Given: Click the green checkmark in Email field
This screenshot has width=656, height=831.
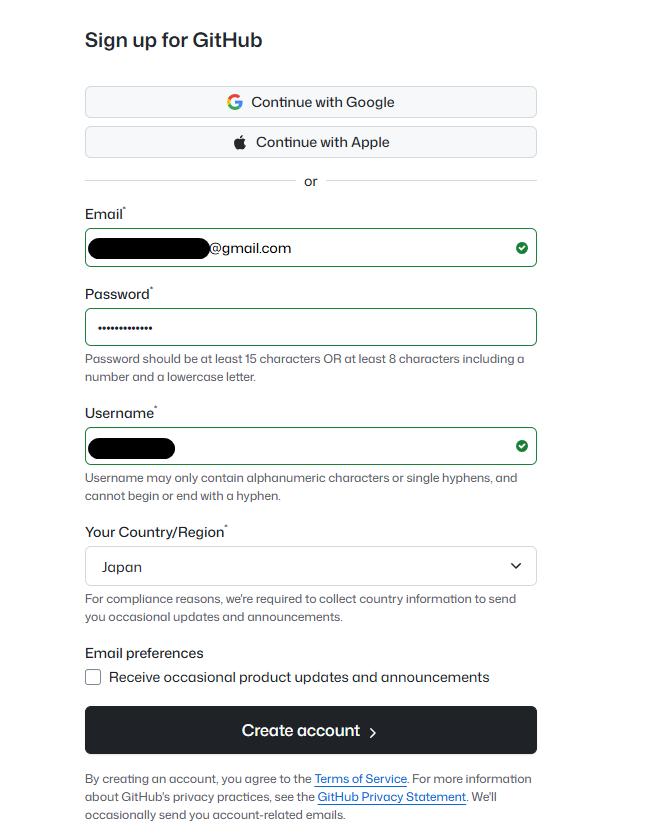Looking at the screenshot, I should [x=521, y=247].
